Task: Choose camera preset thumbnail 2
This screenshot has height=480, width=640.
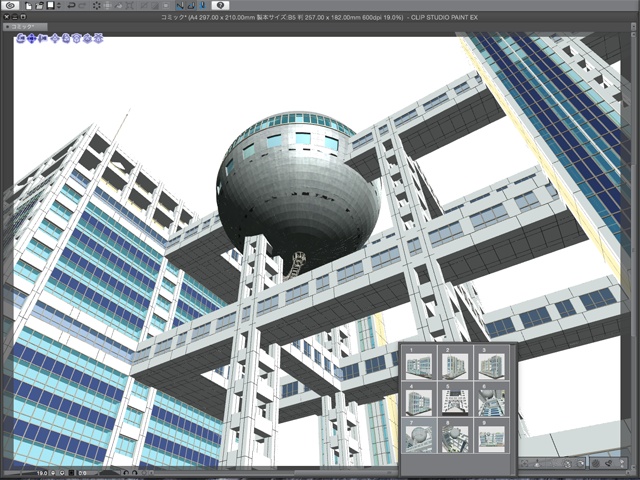Action: coord(456,363)
